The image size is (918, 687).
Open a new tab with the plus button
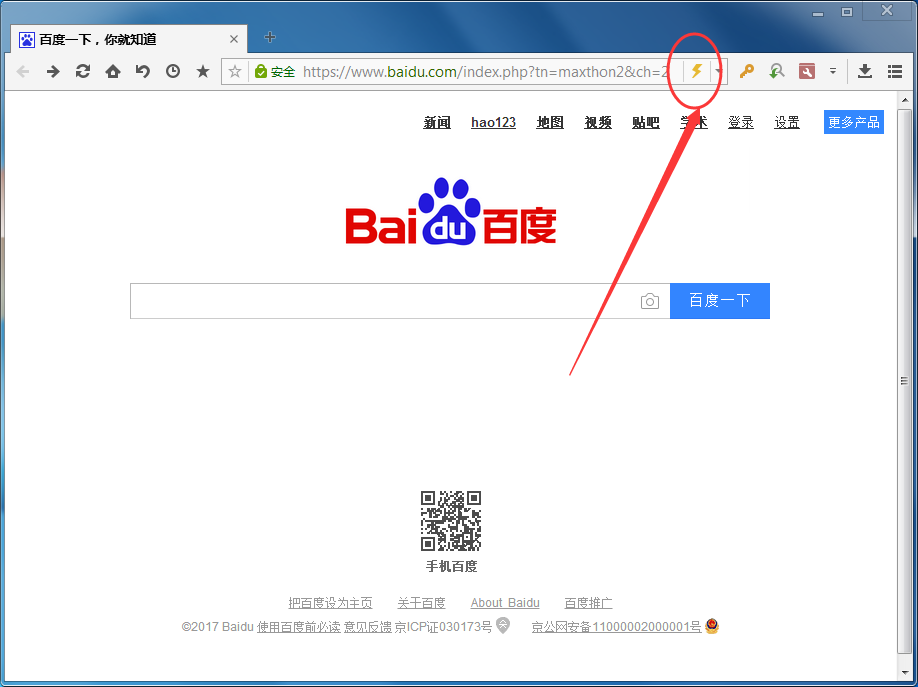pos(269,37)
